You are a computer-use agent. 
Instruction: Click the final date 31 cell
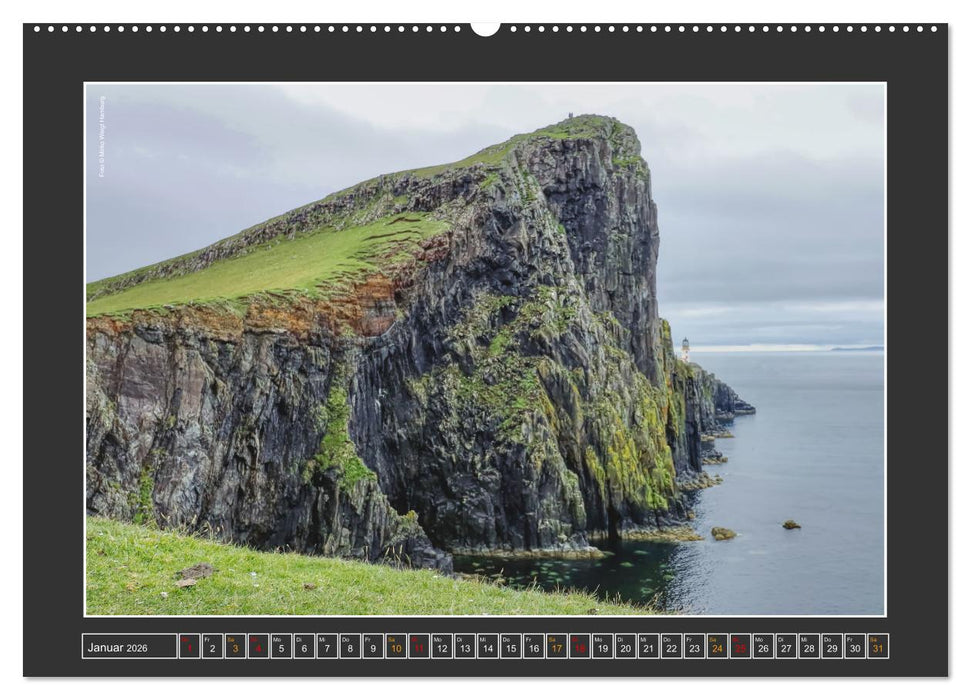879,650
